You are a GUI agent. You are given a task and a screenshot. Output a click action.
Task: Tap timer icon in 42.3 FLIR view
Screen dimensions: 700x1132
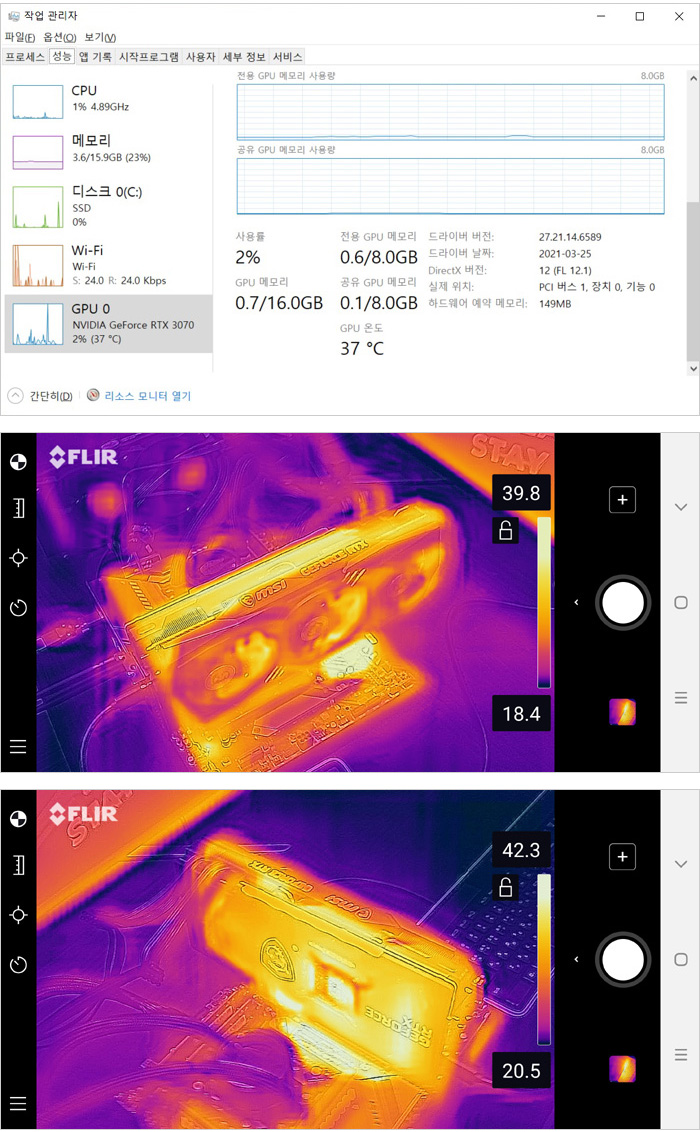[x=18, y=965]
